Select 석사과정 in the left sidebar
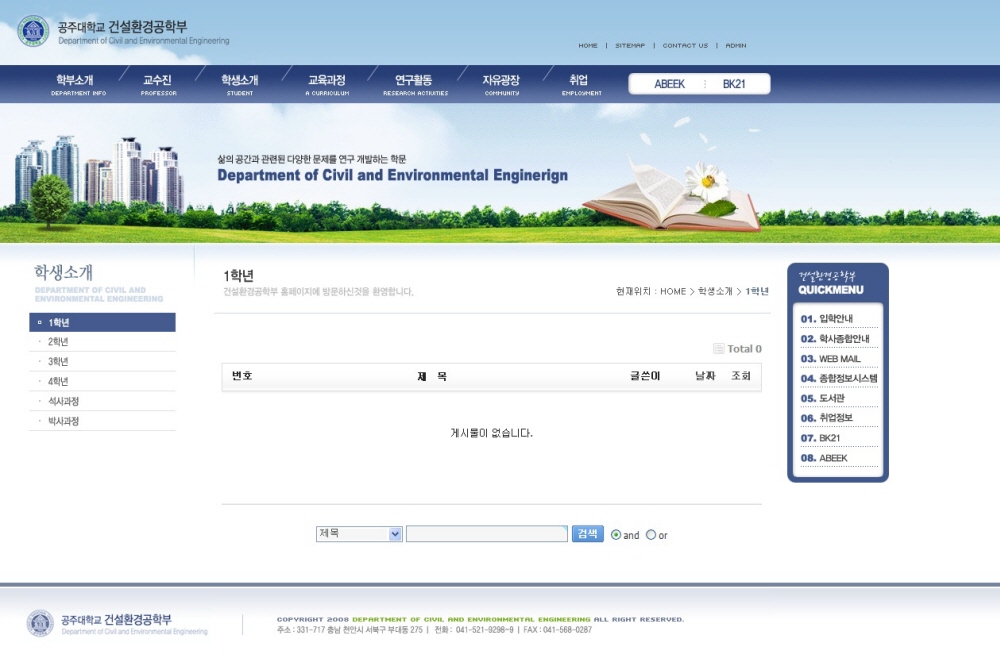 click(63, 401)
